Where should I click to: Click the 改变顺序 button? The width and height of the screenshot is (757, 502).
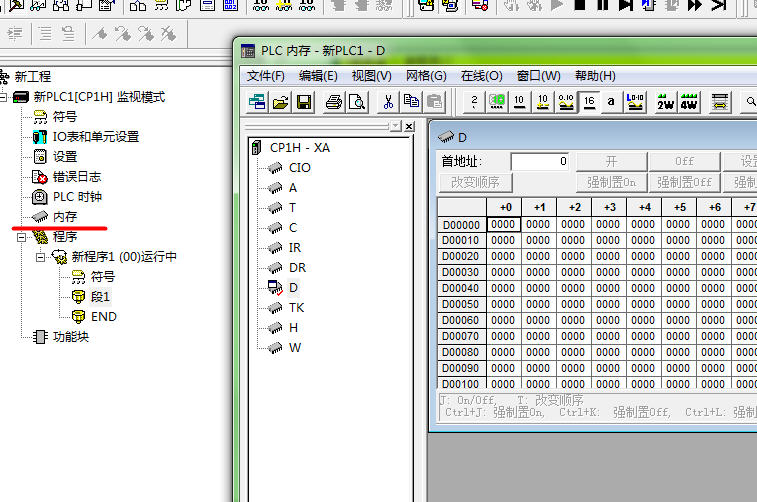476,182
